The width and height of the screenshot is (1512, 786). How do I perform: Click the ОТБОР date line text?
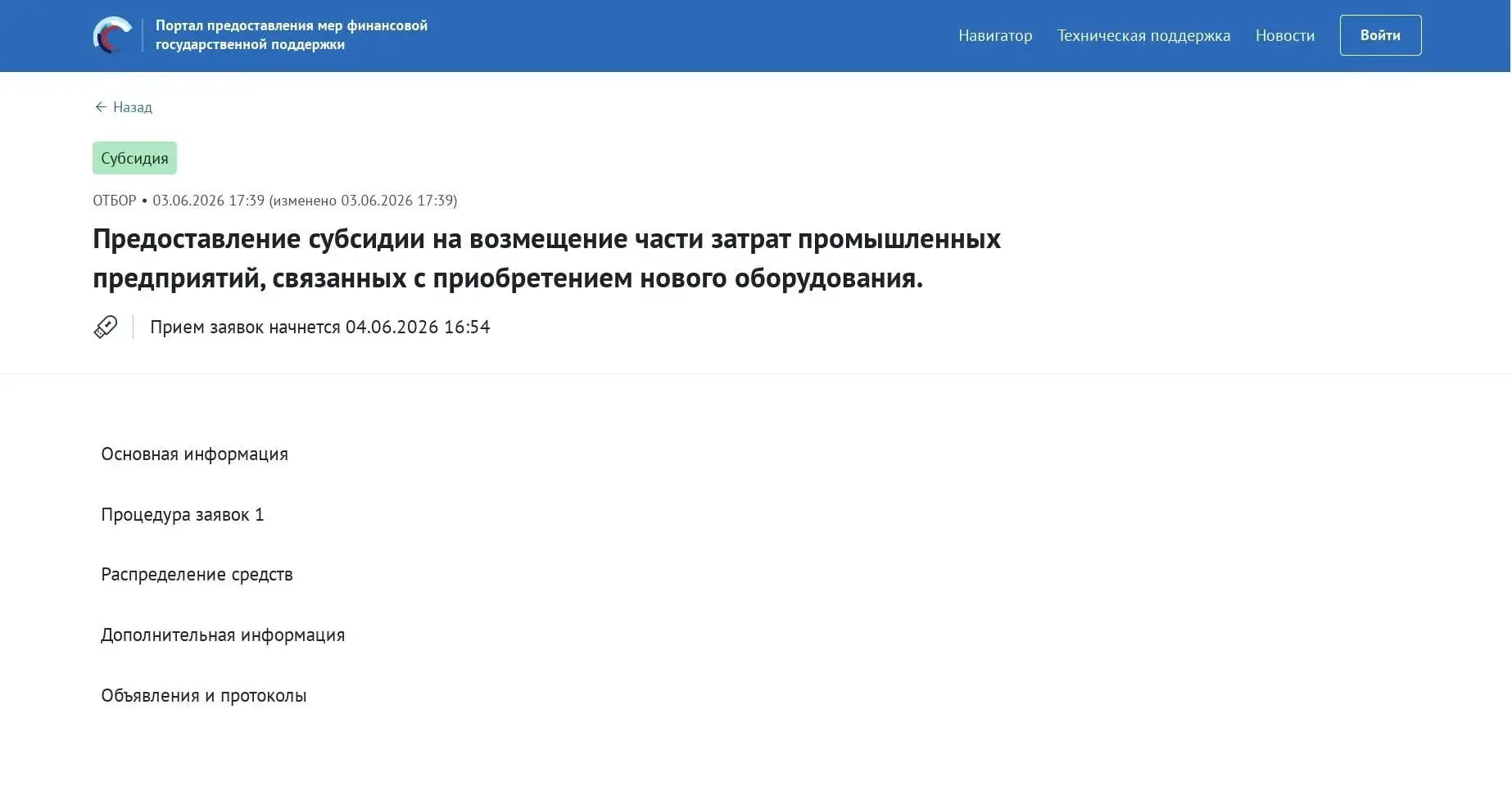(274, 201)
